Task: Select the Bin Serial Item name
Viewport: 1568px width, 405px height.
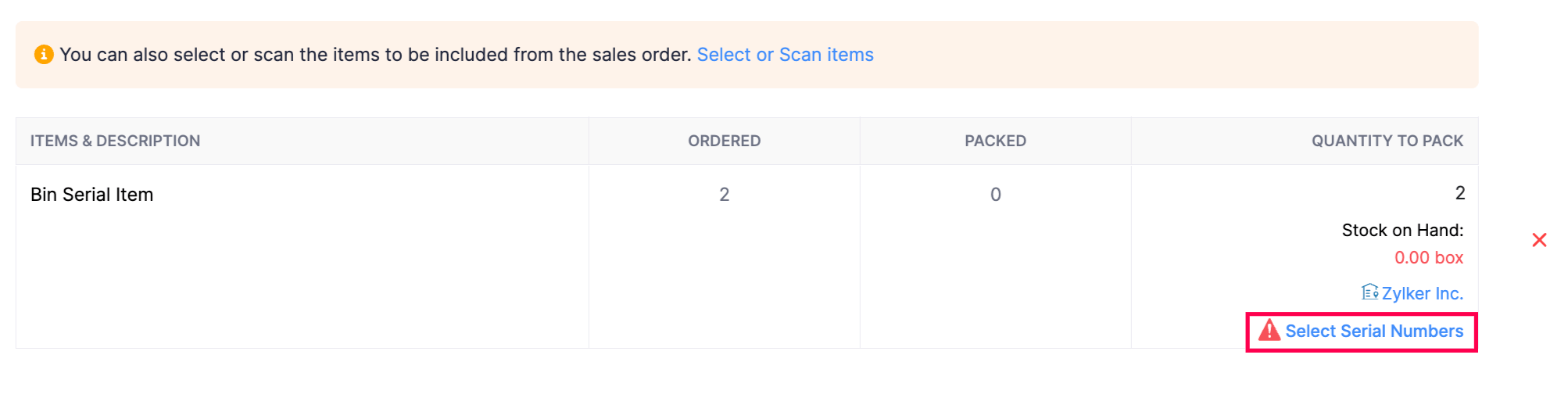Action: click(x=91, y=195)
